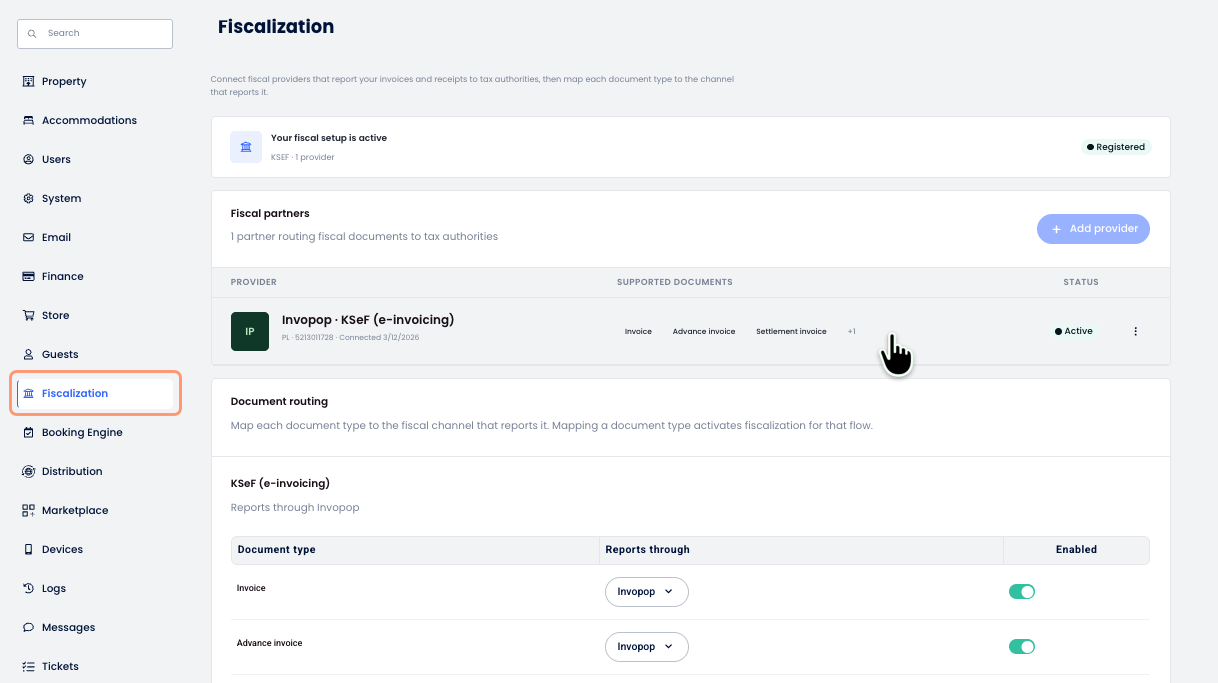Disable the Advance invoice toggle
1218x683 pixels.
pyautogui.click(x=1022, y=647)
